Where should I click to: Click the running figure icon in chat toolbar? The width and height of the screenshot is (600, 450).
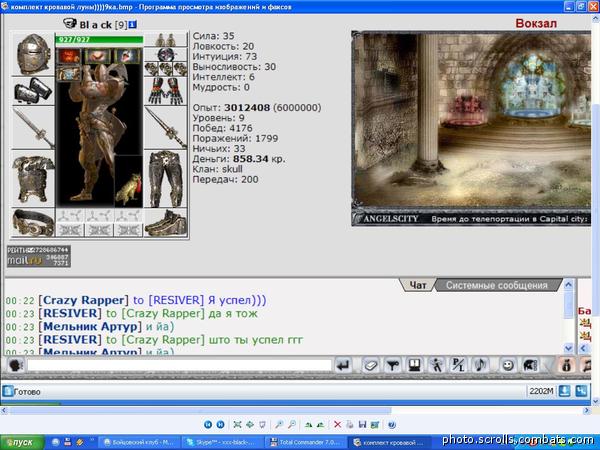[x=437, y=365]
